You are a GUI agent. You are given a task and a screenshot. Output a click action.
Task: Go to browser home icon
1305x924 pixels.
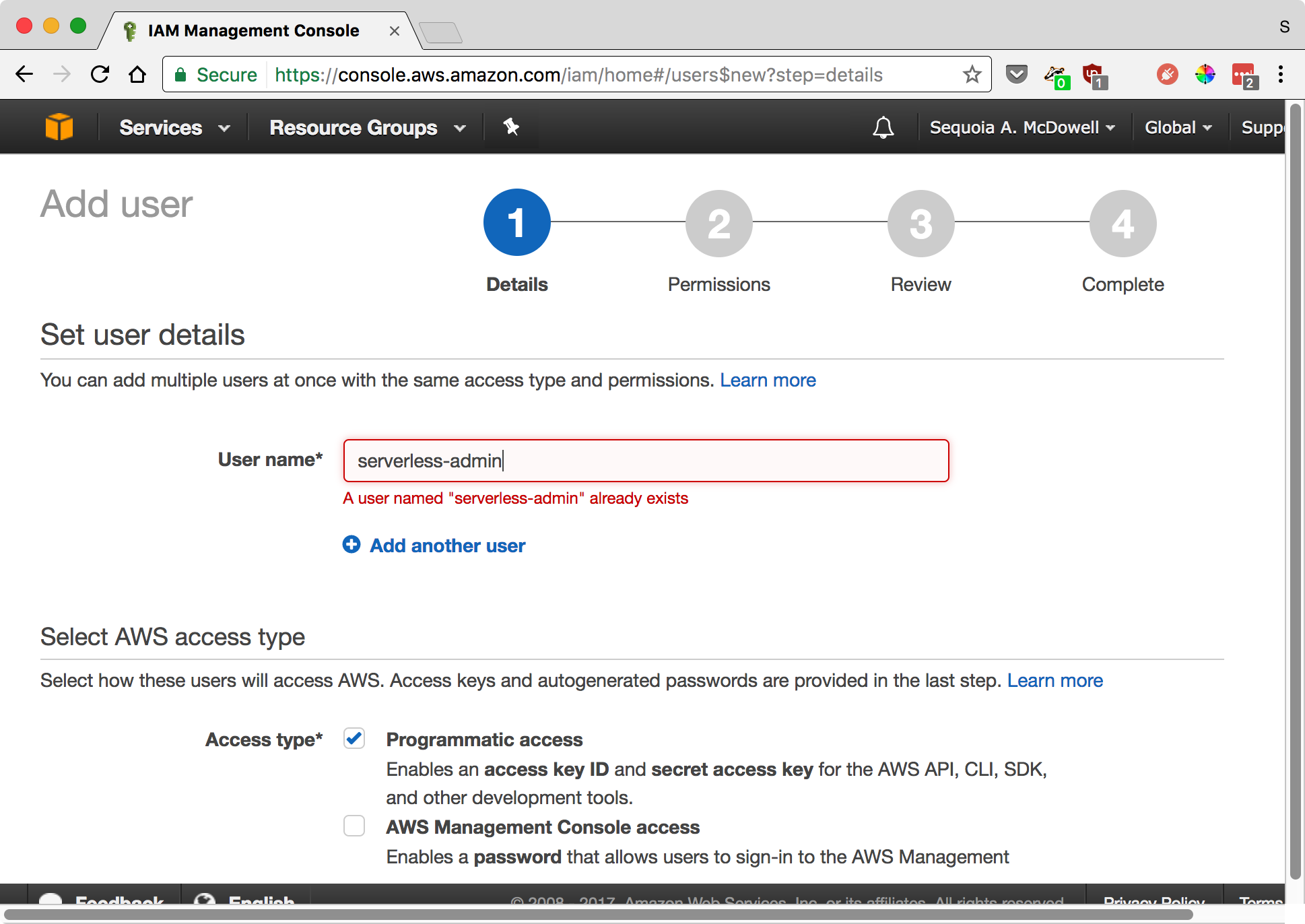137,74
